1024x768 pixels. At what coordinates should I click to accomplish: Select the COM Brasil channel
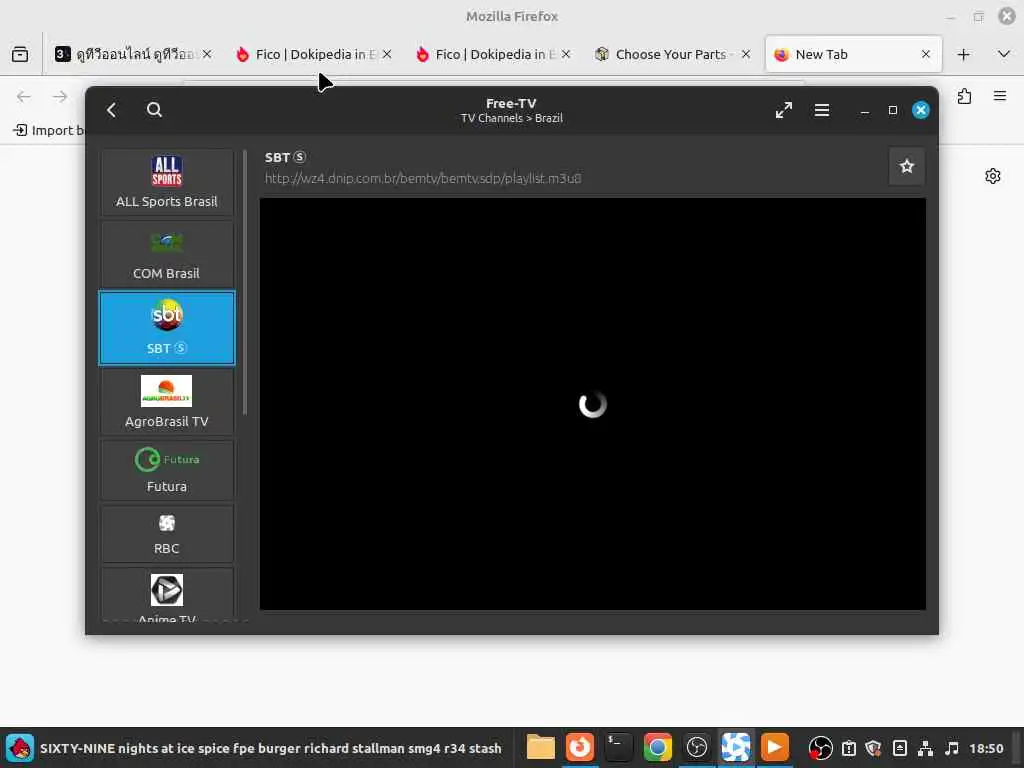(x=167, y=254)
